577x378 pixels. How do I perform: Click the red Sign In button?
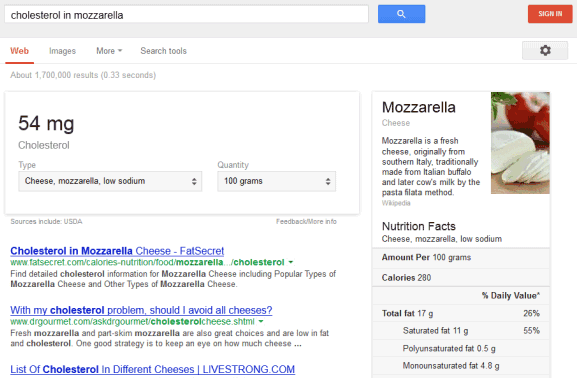(550, 14)
